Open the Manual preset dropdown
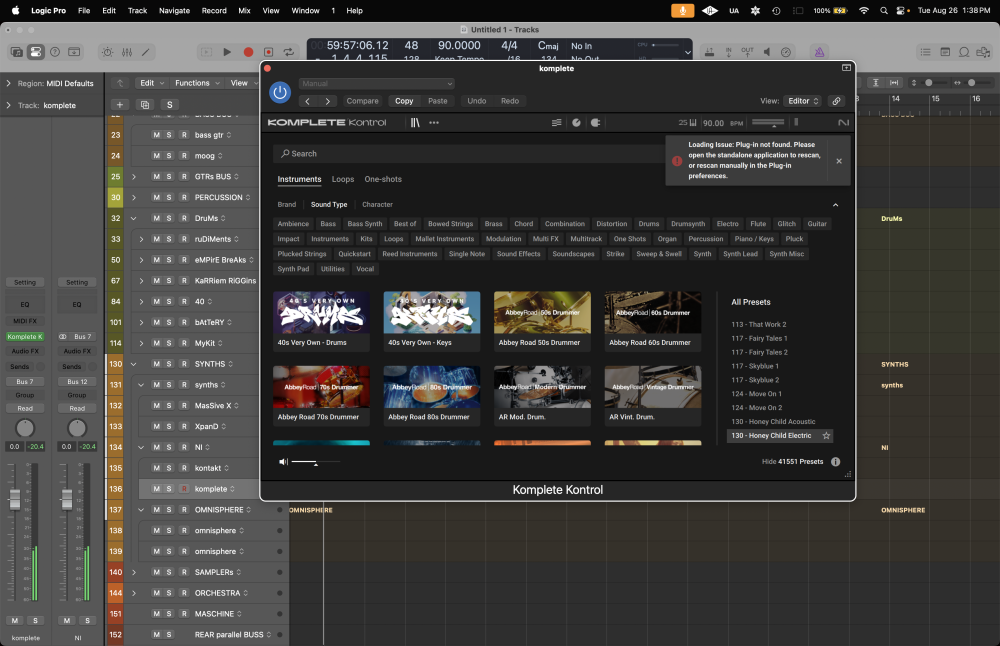 (377, 84)
